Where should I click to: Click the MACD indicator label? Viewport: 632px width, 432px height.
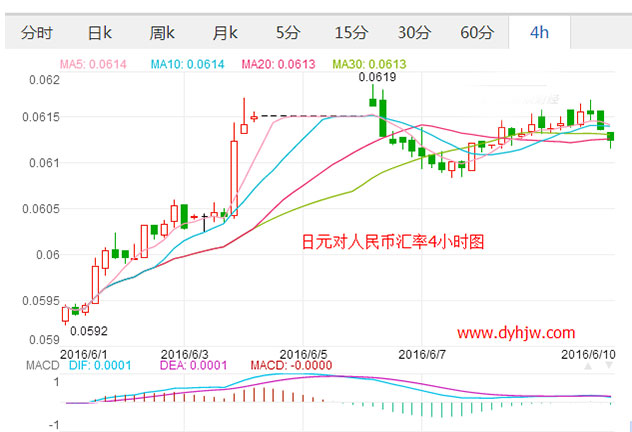43,366
